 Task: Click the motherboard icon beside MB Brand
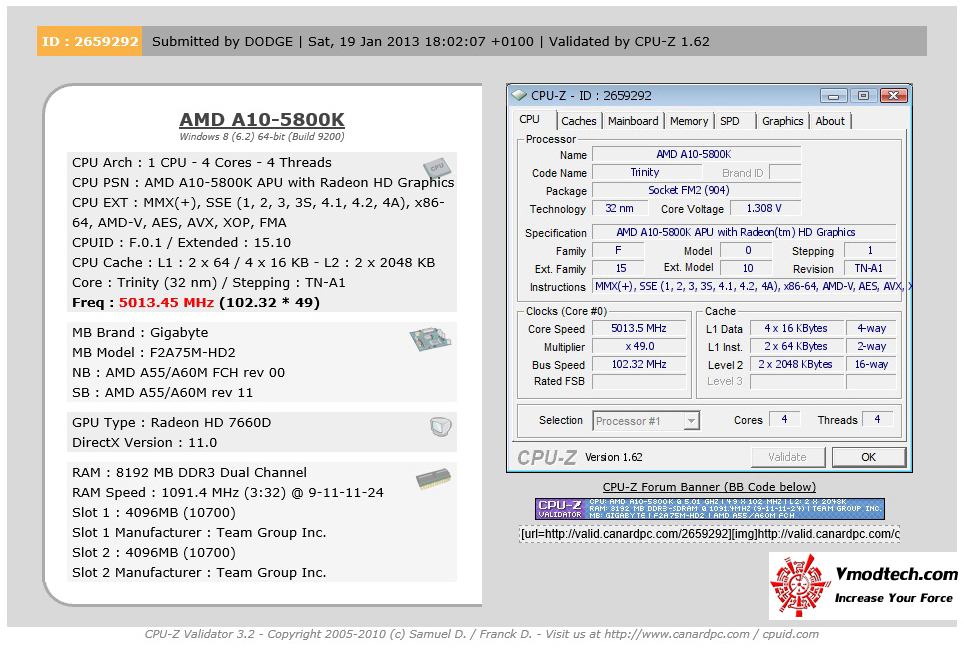pyautogui.click(x=430, y=339)
